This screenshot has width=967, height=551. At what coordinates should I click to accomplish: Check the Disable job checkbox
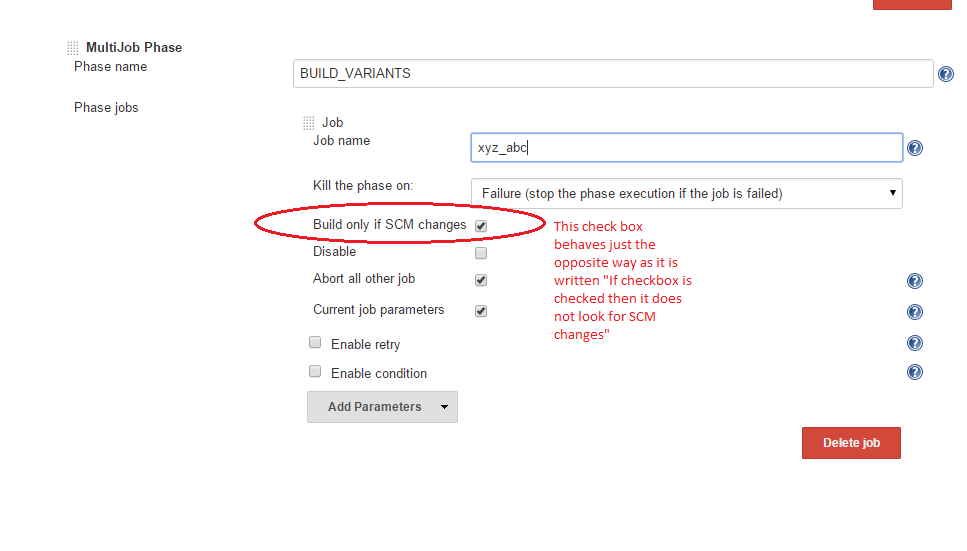[x=481, y=253]
